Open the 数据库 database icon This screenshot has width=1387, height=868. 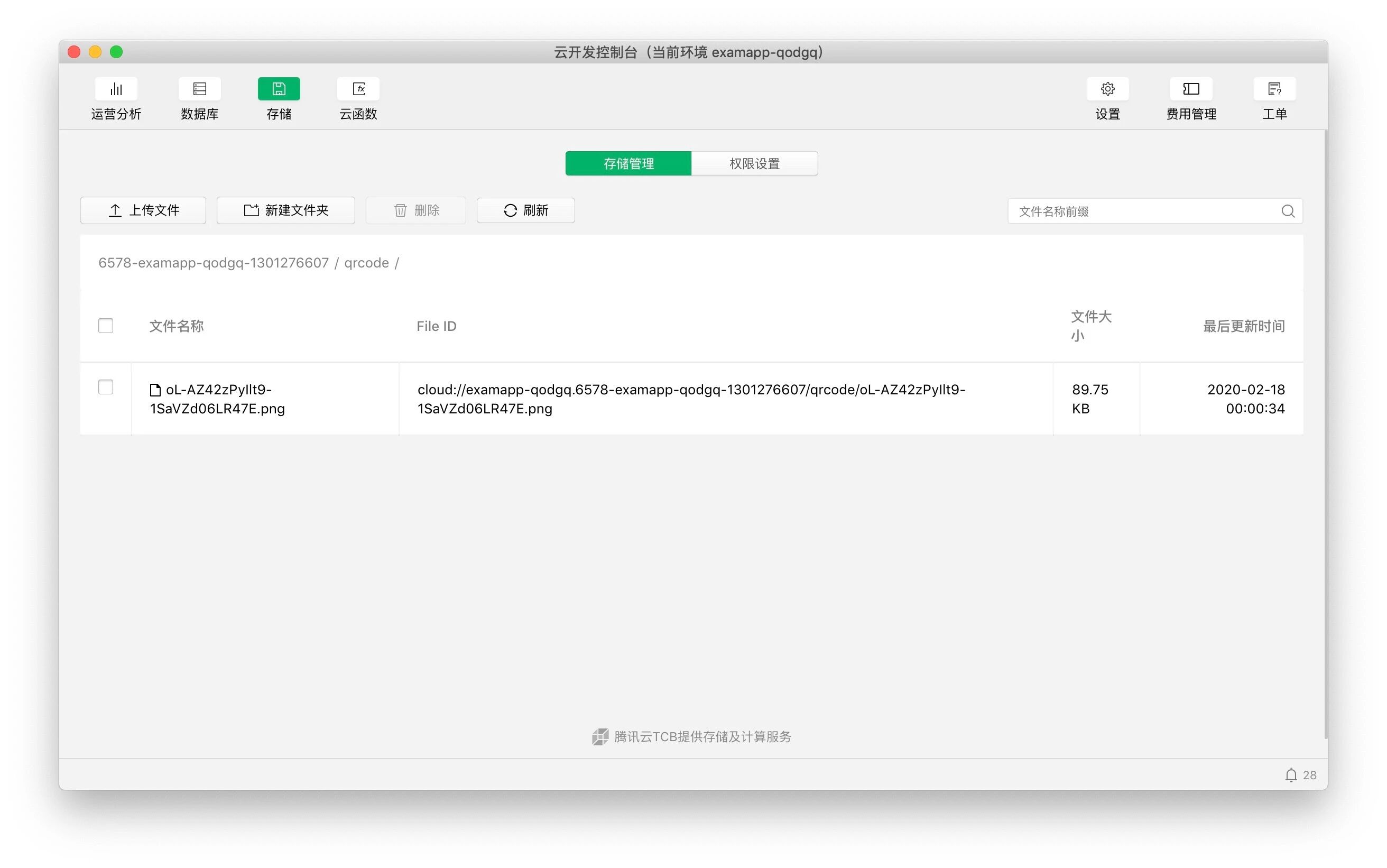click(x=199, y=89)
